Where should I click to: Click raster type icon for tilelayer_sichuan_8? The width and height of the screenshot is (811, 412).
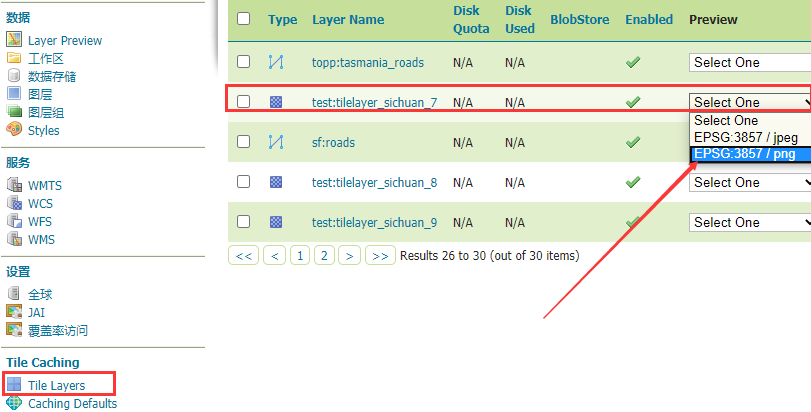[276, 182]
